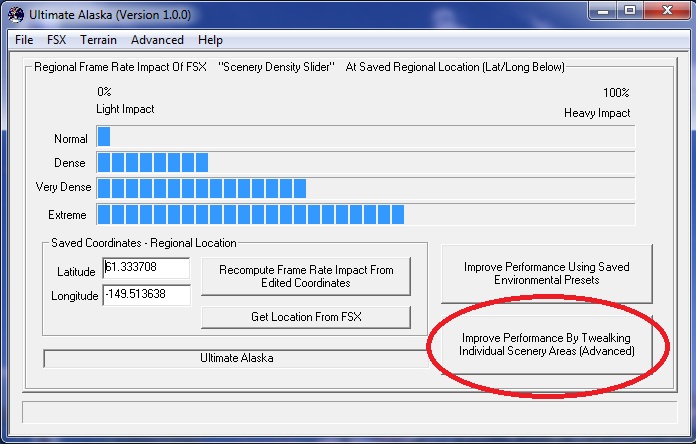Click the empty status bar at window bottom
Screen dimensions: 696x444
(x=349, y=412)
